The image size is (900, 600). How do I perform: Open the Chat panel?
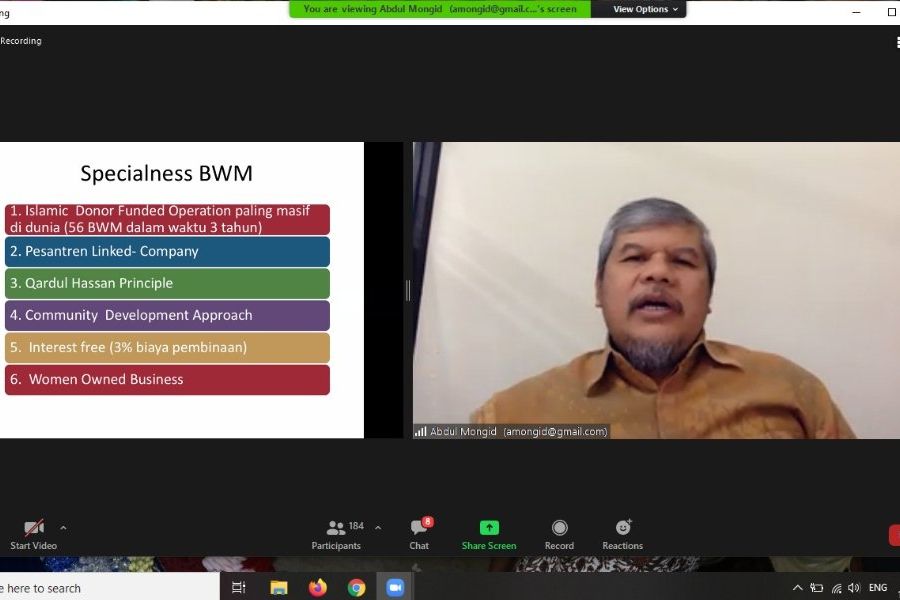420,535
